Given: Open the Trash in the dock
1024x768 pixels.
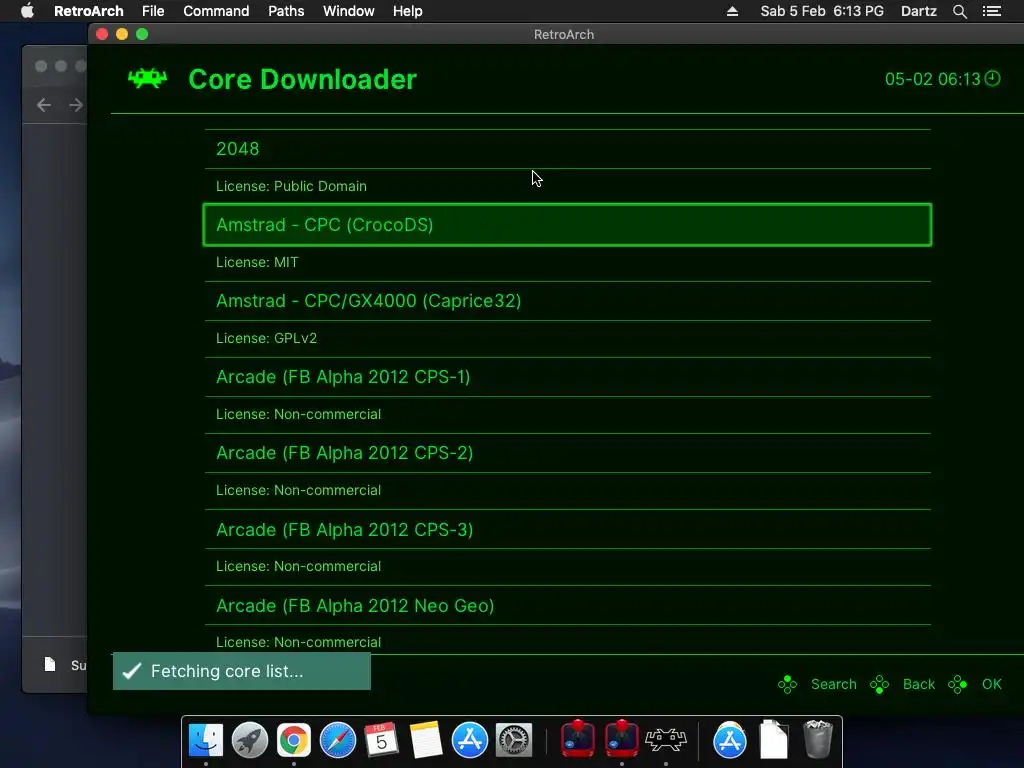Looking at the screenshot, I should [818, 739].
